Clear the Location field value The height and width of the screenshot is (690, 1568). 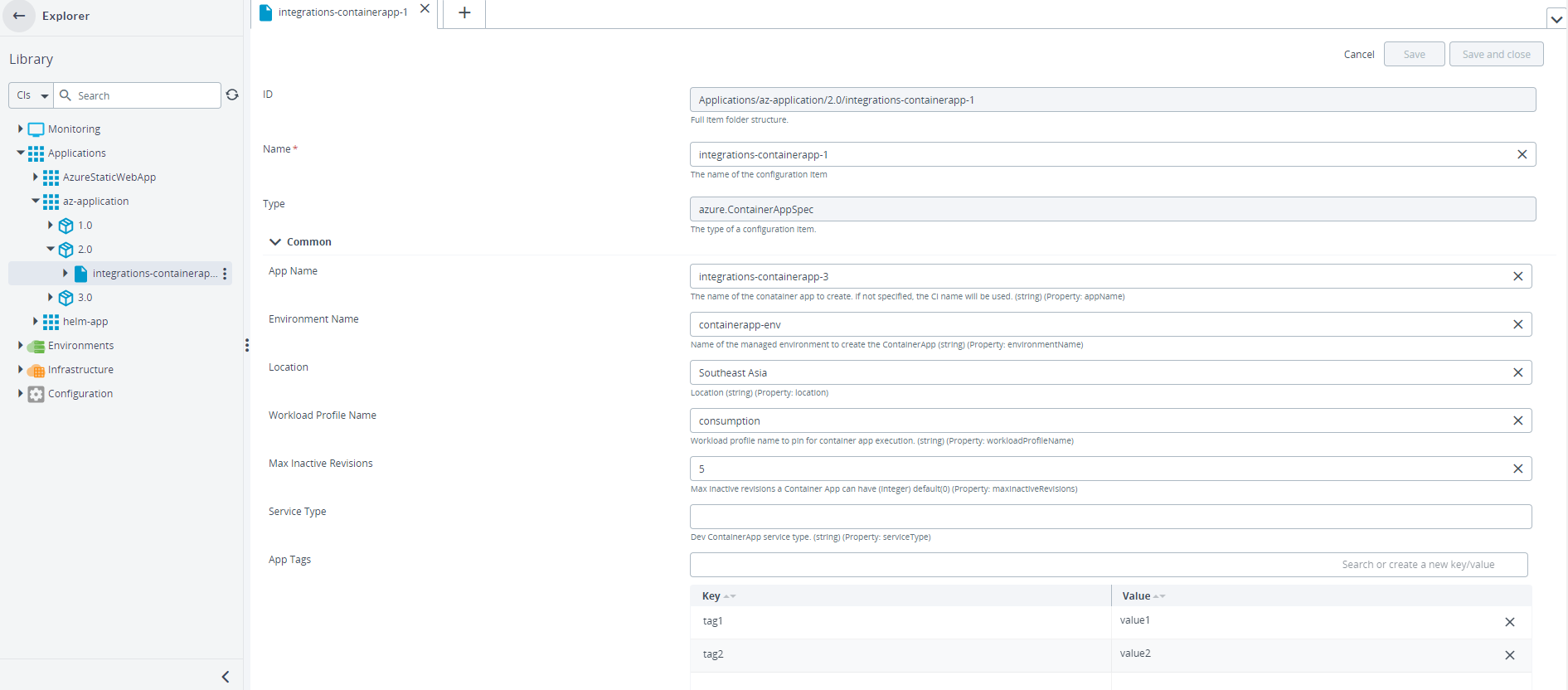1517,372
